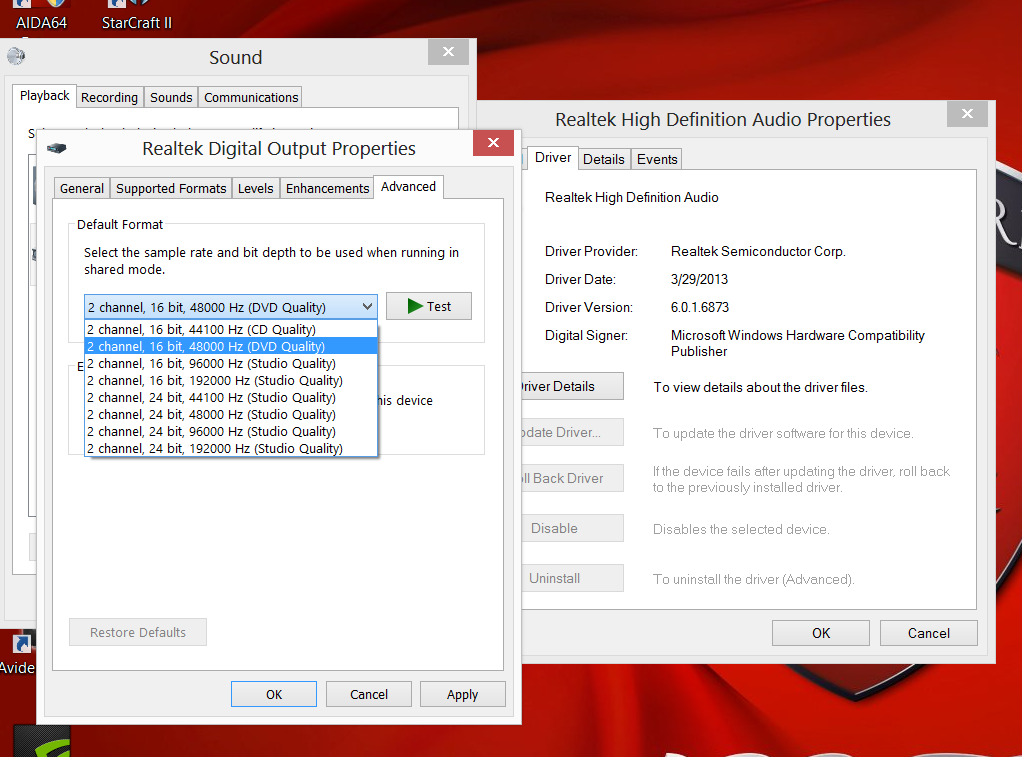The image size is (1022, 757).
Task: Open Events tab in Realtek Audio Properties
Action: [x=657, y=159]
